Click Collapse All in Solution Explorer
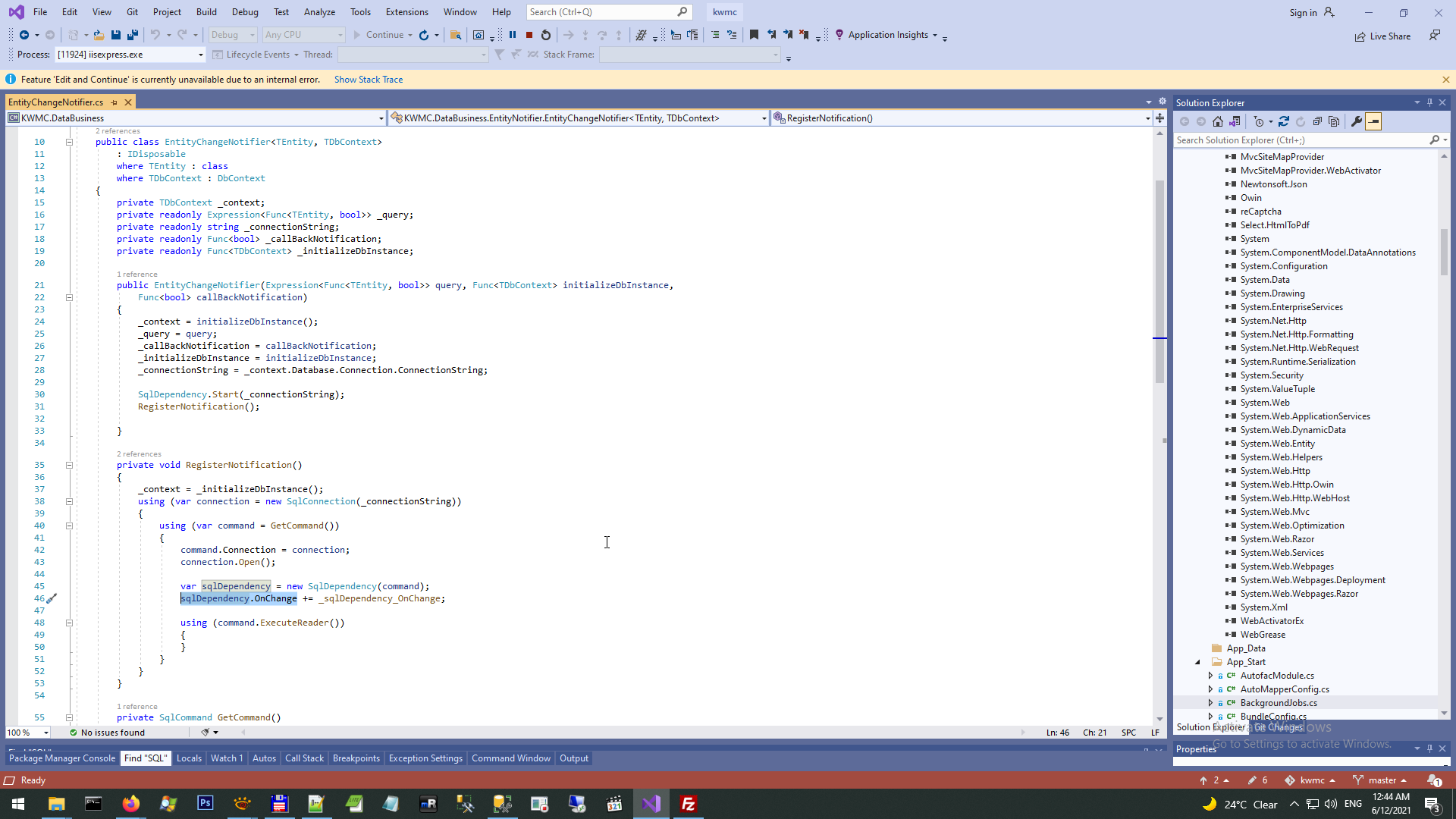The image size is (1456, 819). coord(1317,121)
